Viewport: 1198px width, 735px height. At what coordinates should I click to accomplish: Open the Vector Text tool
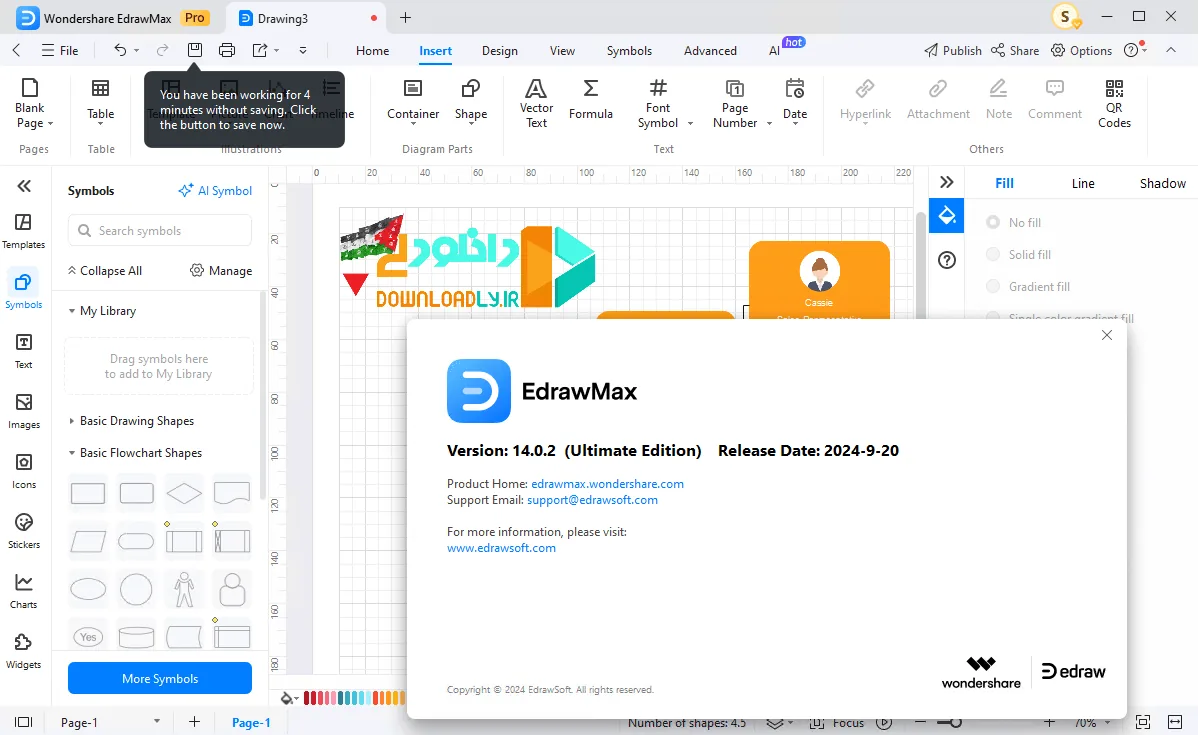[x=536, y=104]
